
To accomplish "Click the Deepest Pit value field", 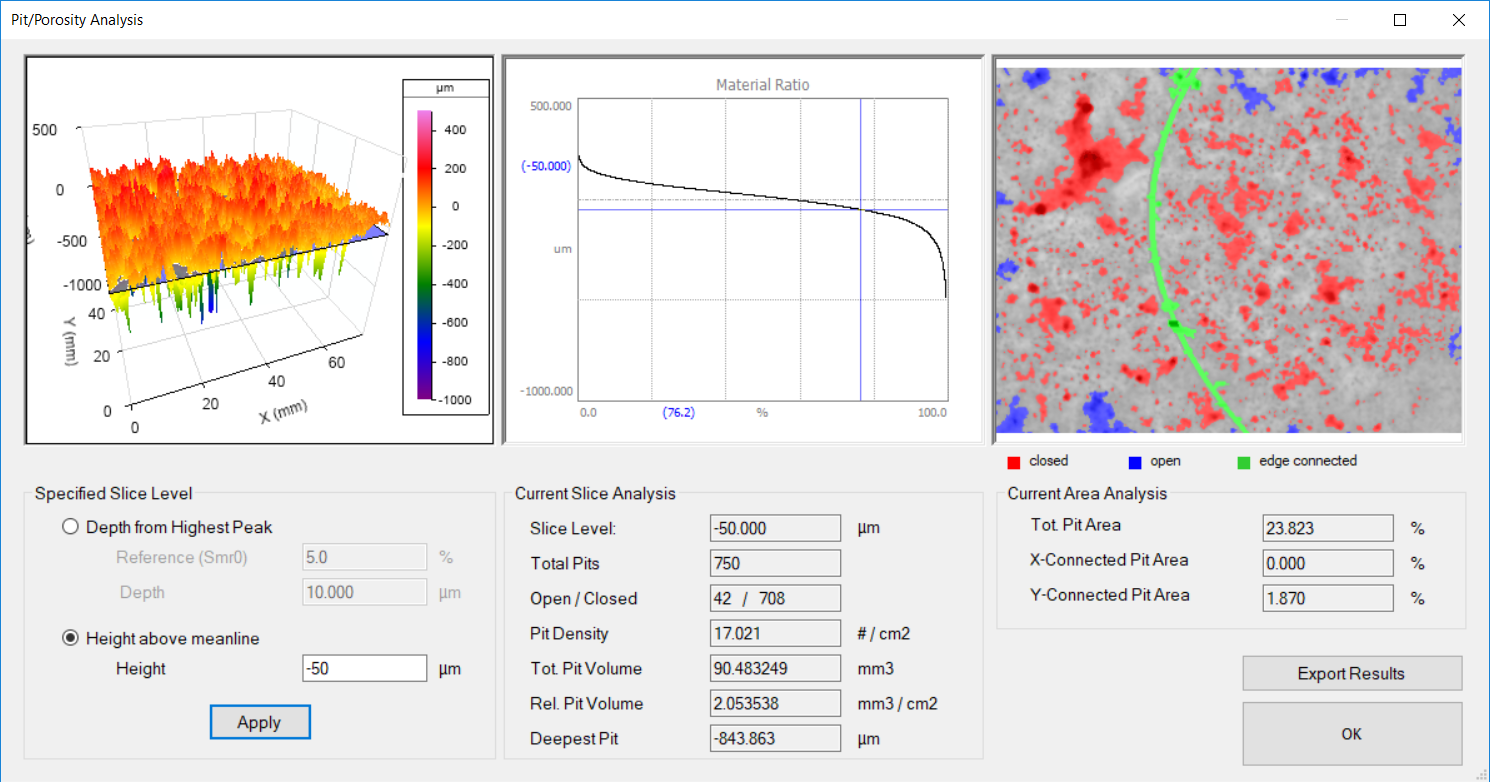I will 775,738.
